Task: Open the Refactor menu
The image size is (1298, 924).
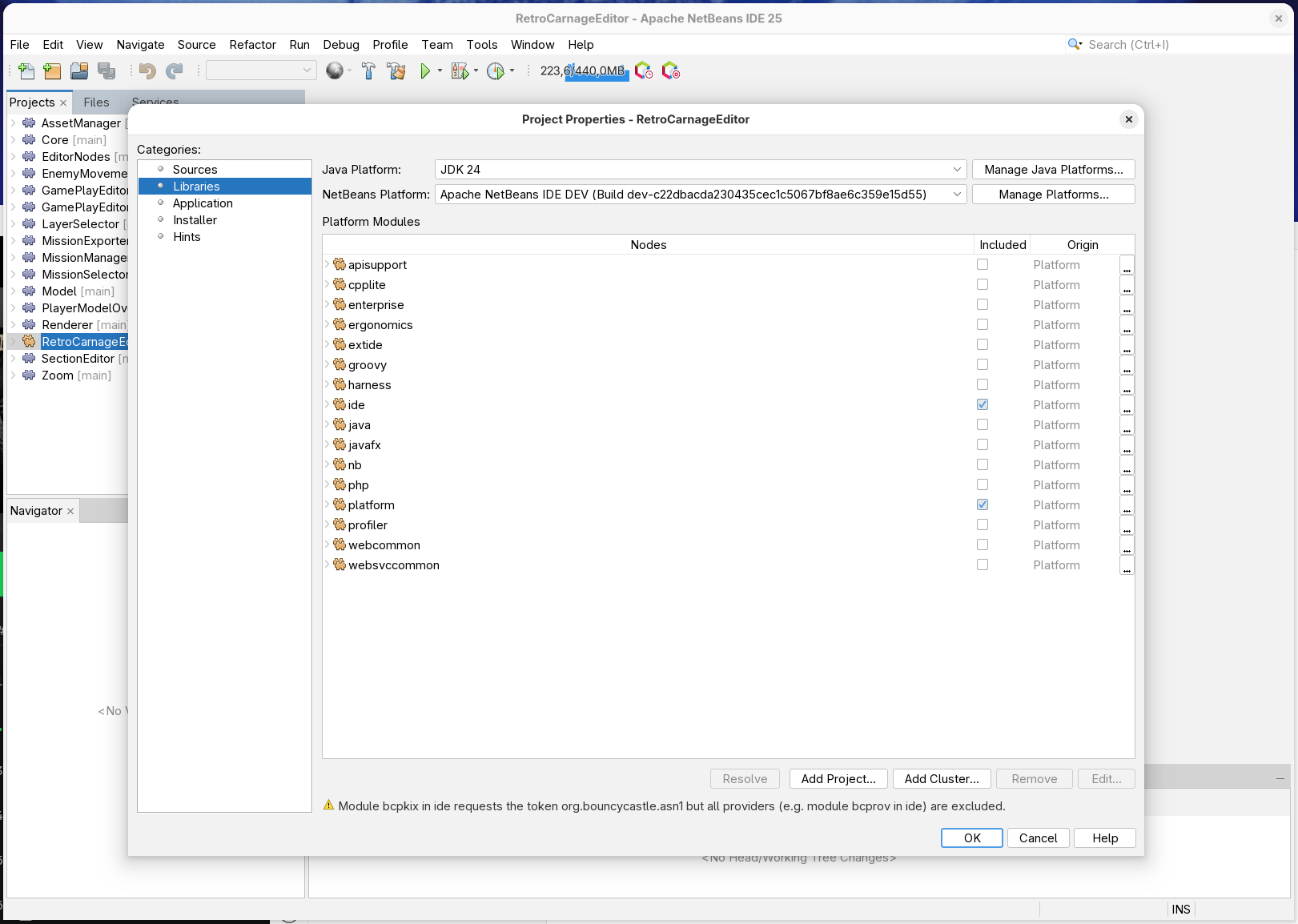Action: [252, 45]
